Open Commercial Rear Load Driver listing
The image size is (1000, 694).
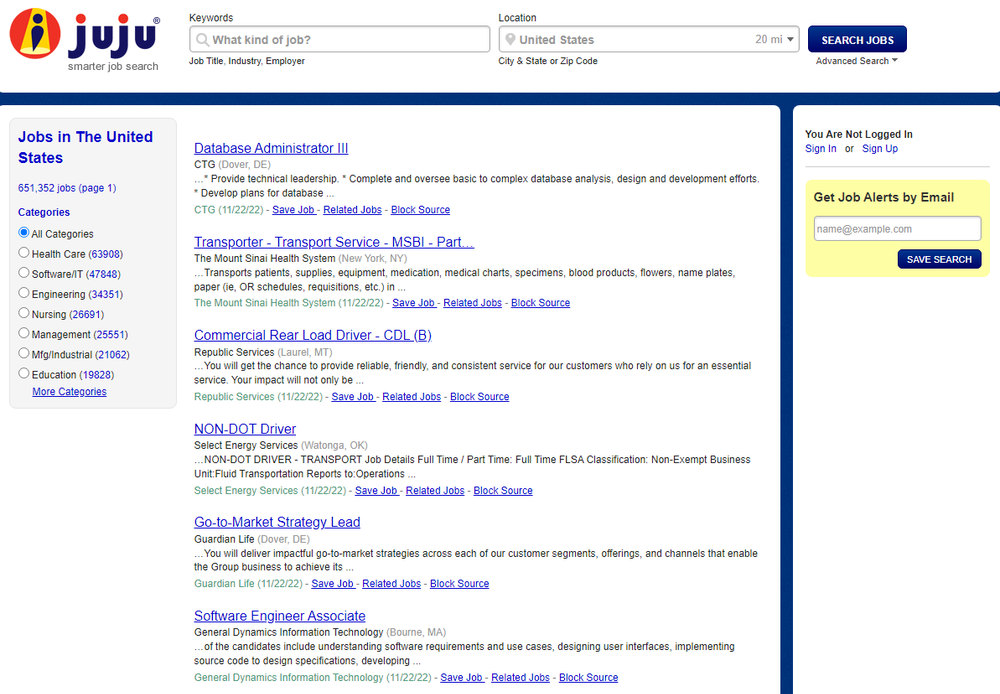(312, 336)
